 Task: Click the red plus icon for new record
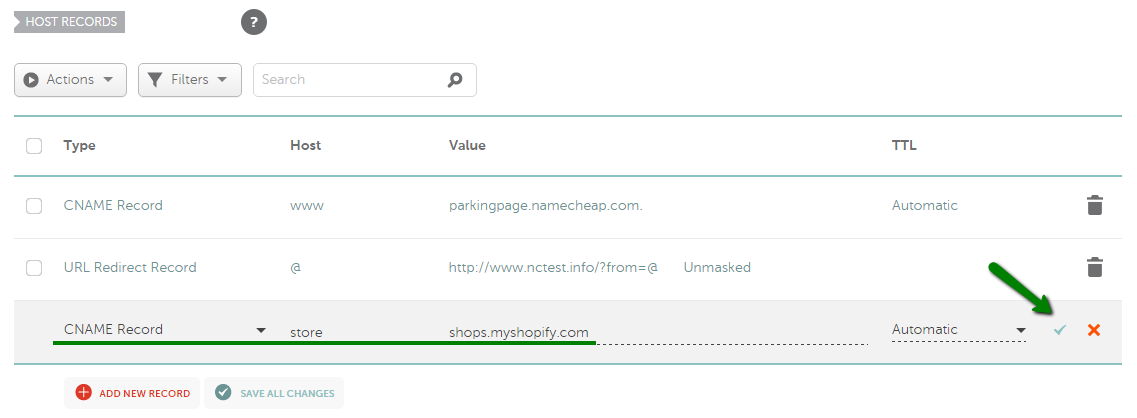click(84, 393)
